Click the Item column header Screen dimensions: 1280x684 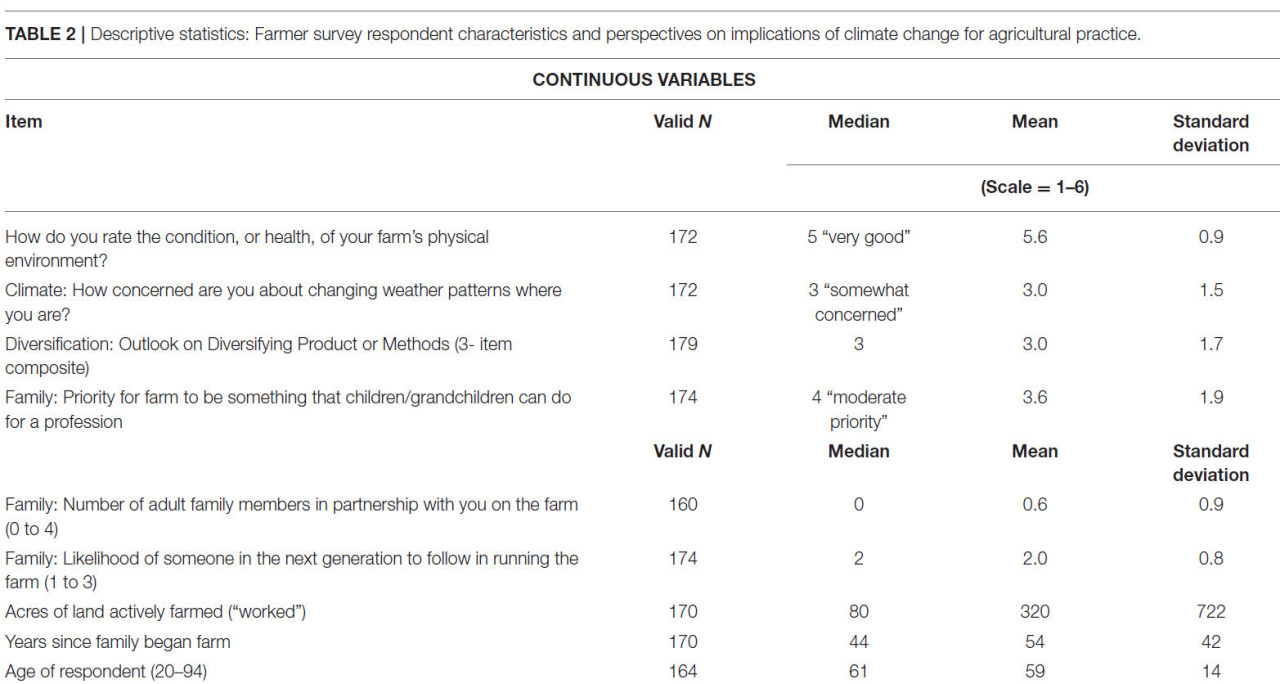24,122
